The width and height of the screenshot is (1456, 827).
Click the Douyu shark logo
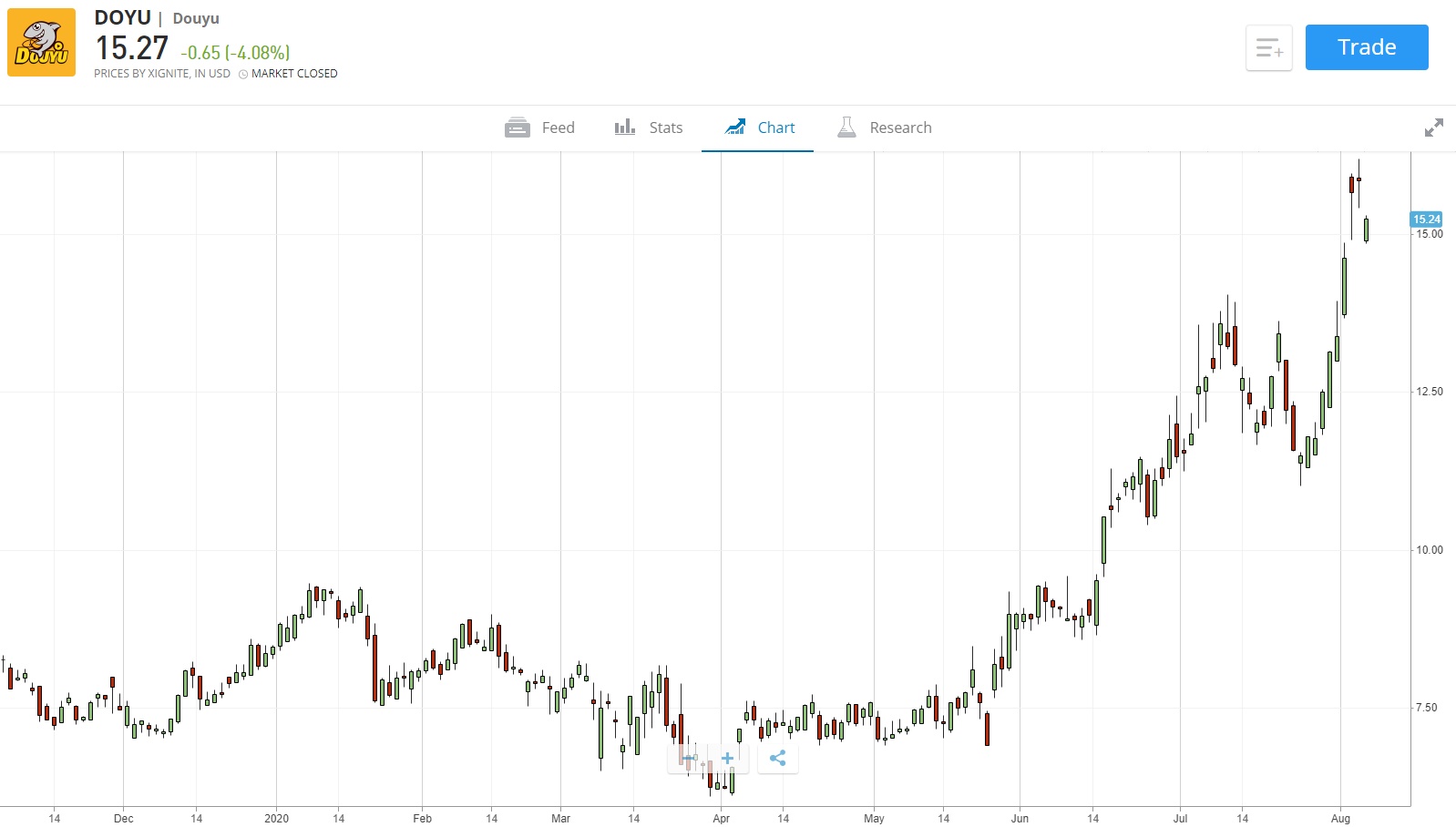coord(41,43)
